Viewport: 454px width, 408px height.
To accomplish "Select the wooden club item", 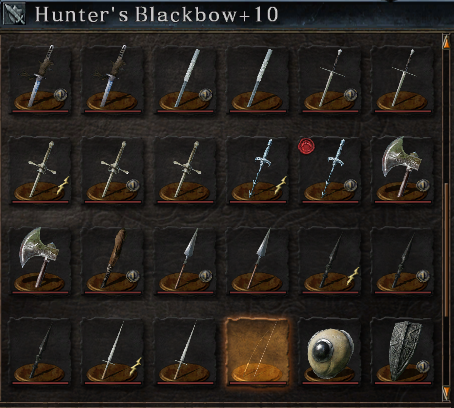I will coord(113,261).
